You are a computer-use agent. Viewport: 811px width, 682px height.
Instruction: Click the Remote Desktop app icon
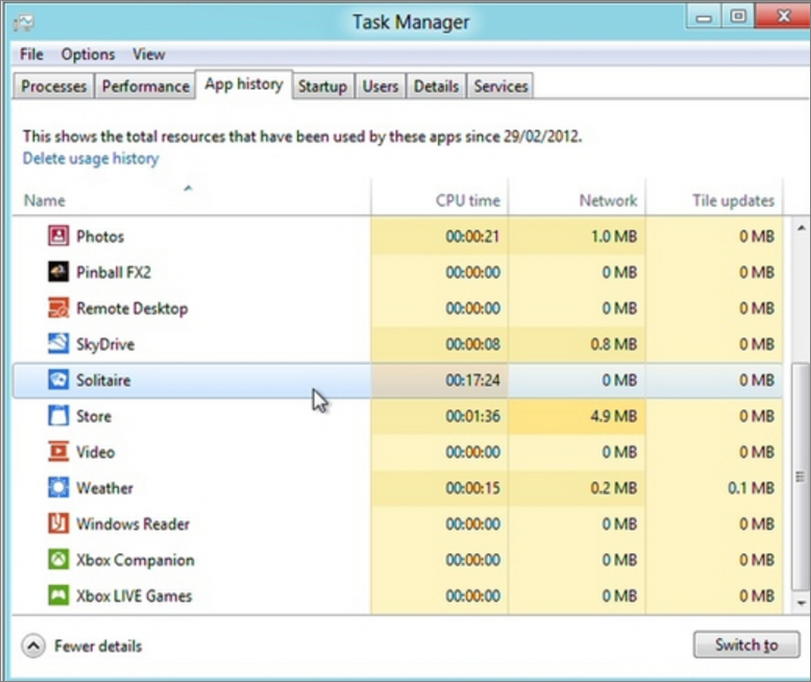point(58,308)
